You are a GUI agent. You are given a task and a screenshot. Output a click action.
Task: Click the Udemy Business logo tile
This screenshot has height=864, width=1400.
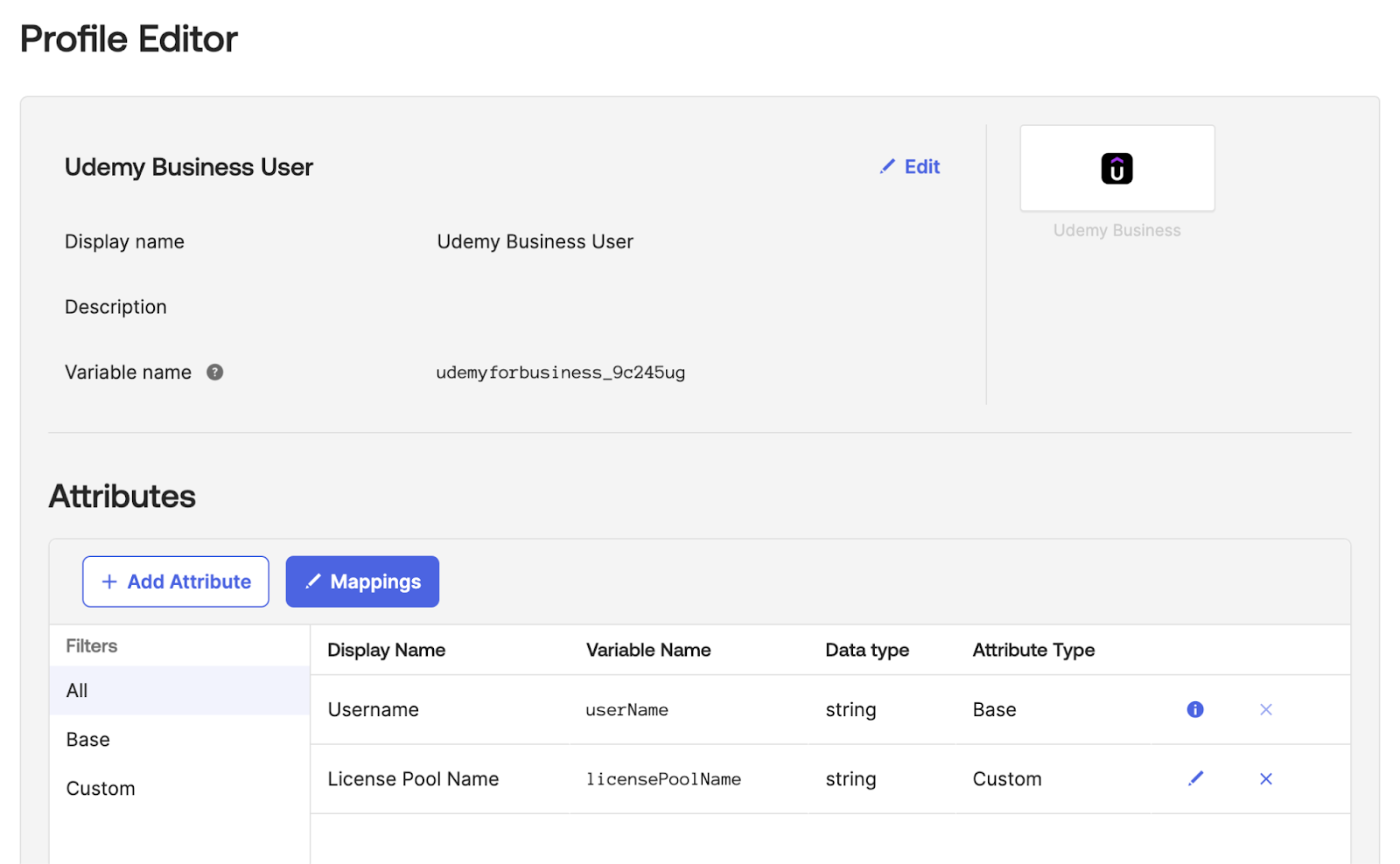point(1116,168)
